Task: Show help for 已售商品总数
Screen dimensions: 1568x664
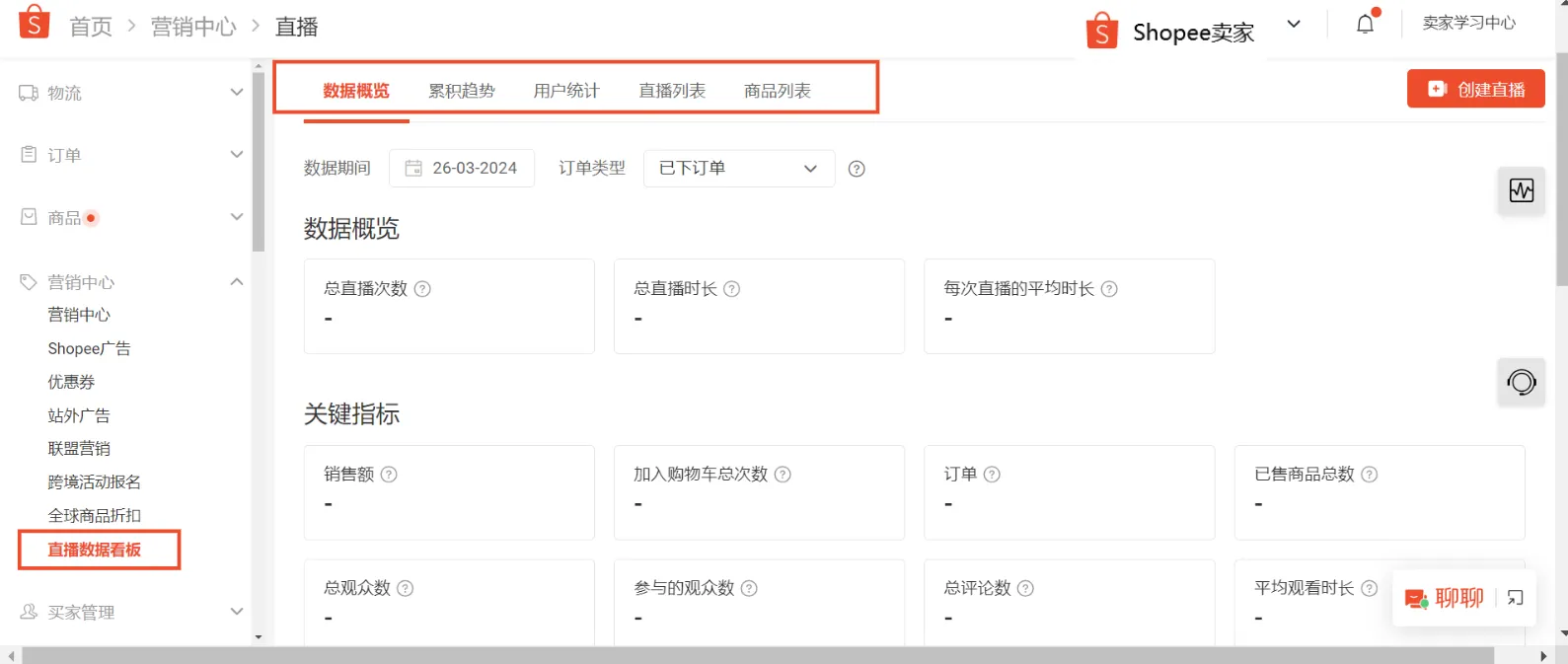Action: (1369, 475)
